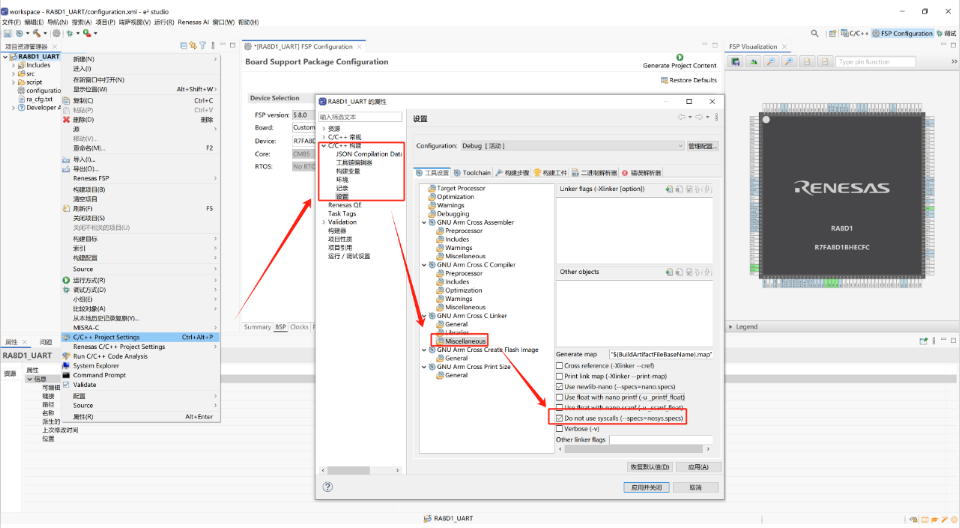Screen dimensions: 960x528
Task: Open the Configuration Debug dropdown
Action: [x=572, y=146]
